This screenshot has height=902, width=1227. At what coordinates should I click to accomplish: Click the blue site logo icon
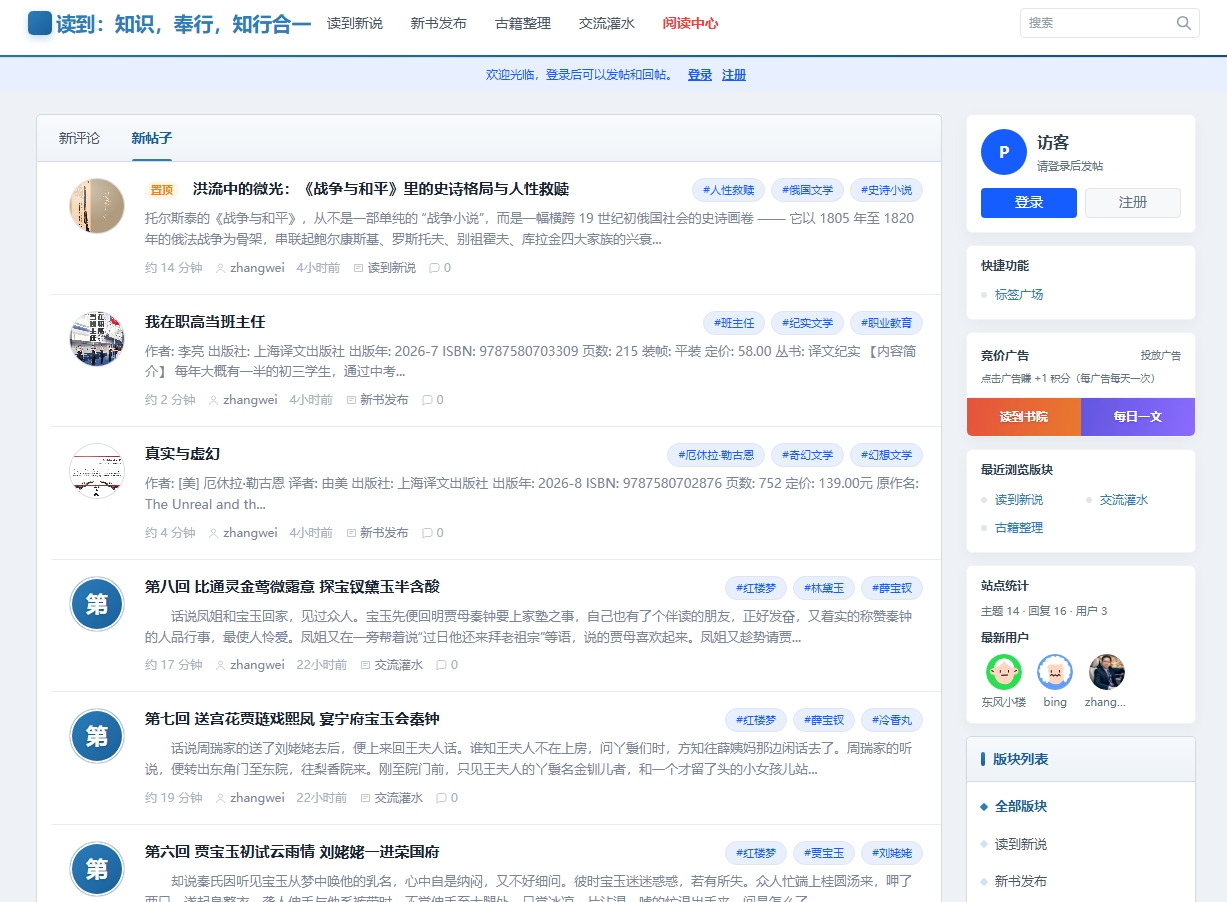click(40, 23)
